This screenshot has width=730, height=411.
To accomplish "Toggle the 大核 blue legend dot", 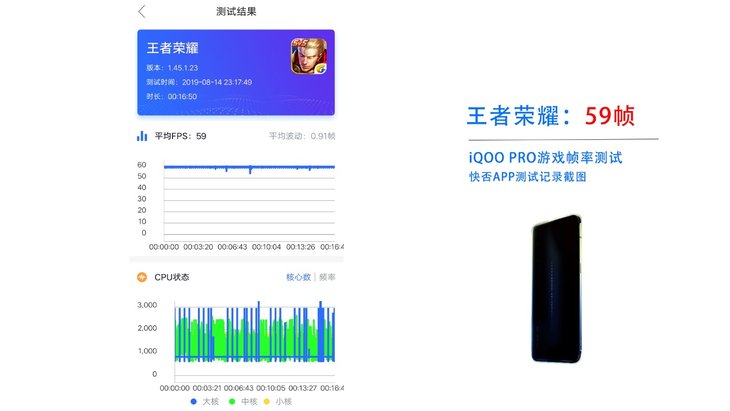I will (194, 401).
